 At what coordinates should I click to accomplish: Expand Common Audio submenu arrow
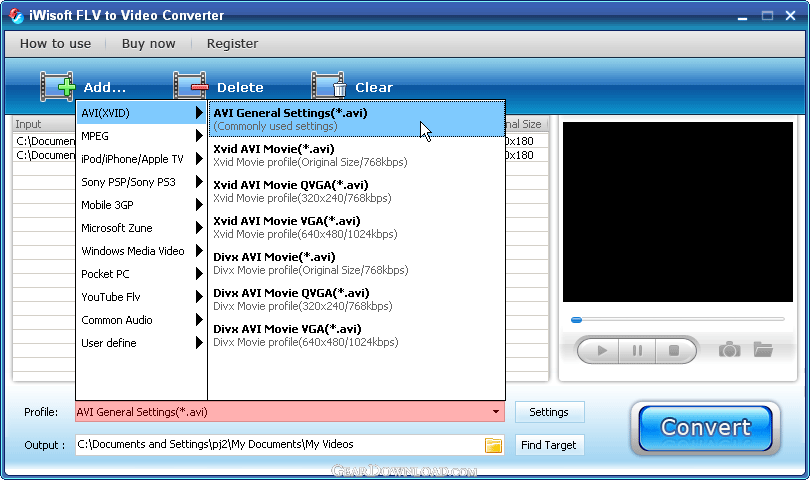(199, 320)
